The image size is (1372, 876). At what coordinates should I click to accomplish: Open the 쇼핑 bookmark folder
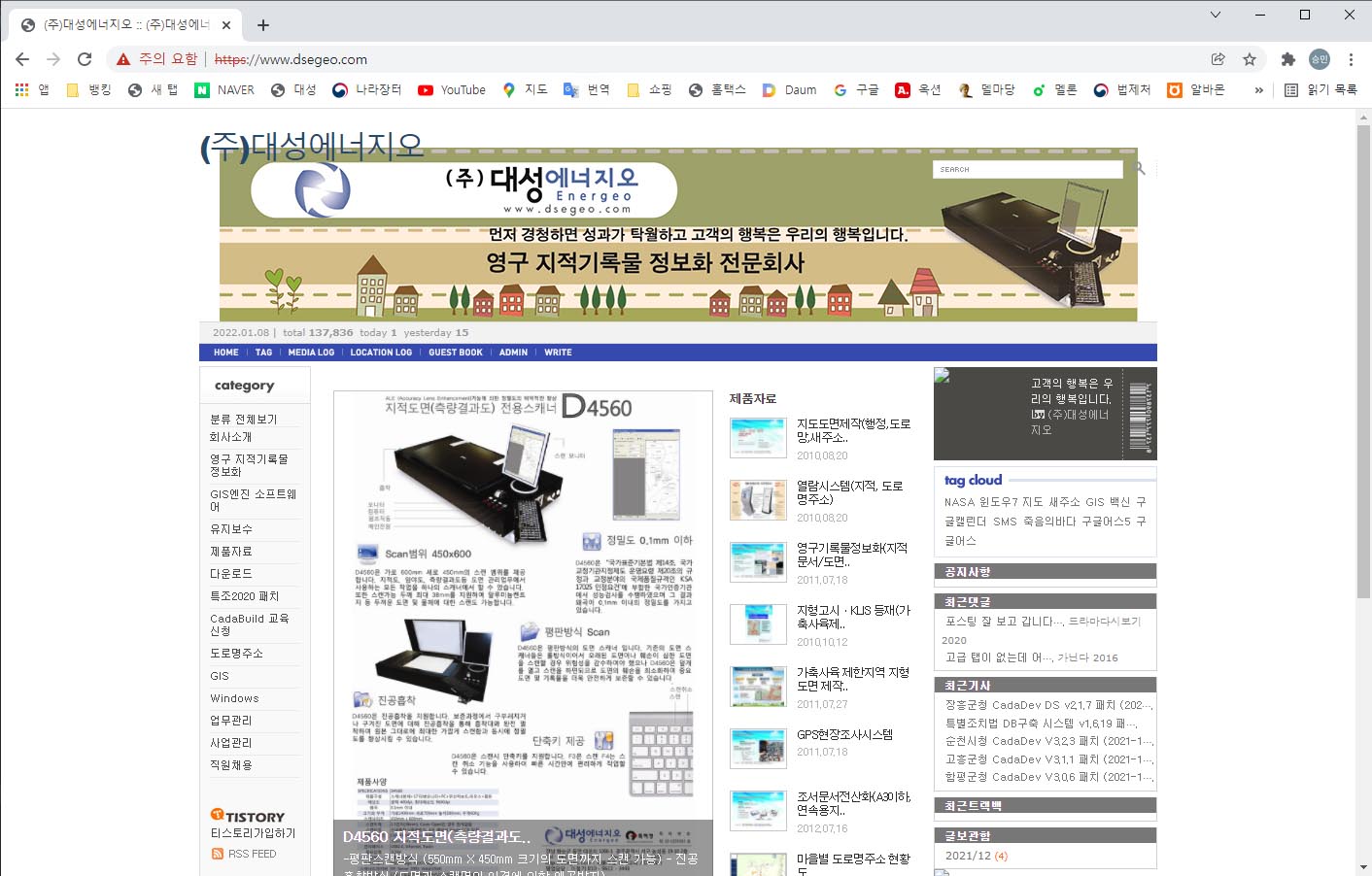(649, 89)
